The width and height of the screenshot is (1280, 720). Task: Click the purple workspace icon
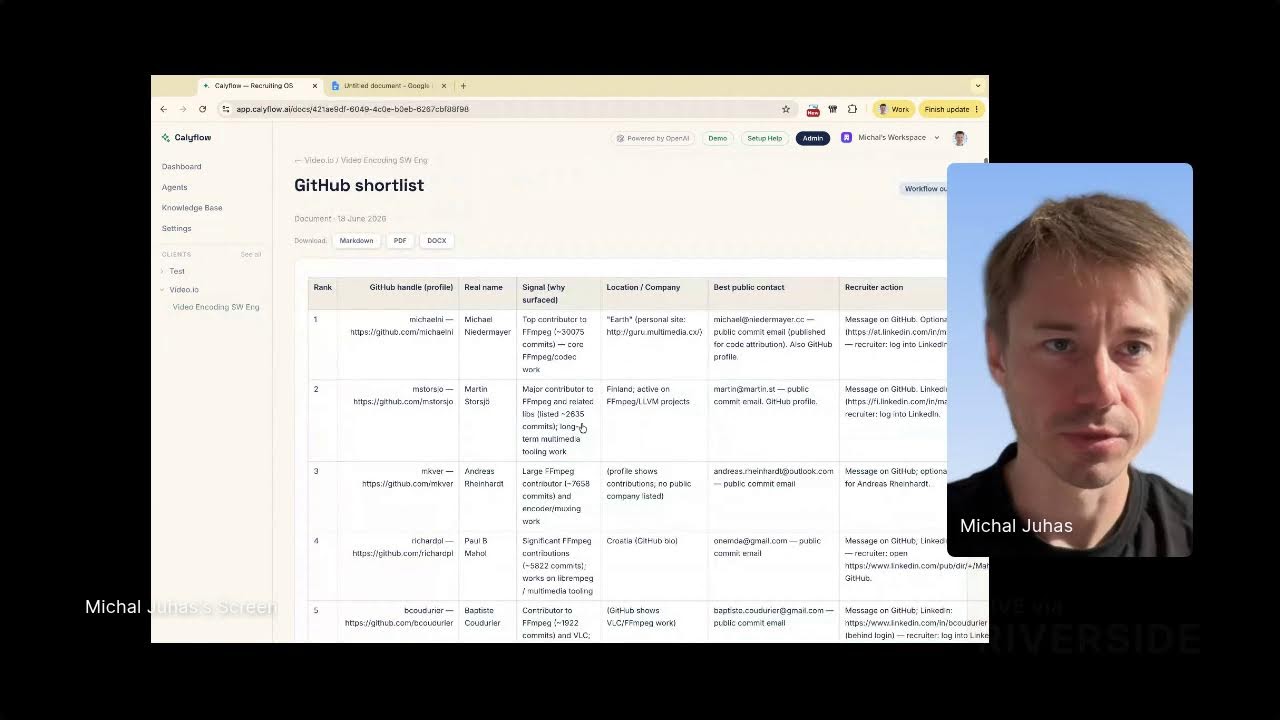coord(846,138)
